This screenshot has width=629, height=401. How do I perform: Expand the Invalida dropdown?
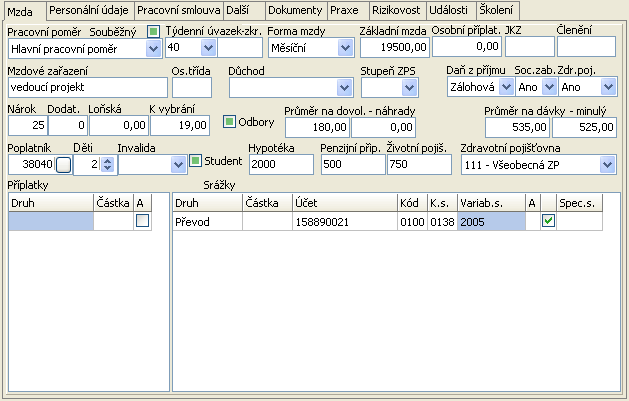178,164
